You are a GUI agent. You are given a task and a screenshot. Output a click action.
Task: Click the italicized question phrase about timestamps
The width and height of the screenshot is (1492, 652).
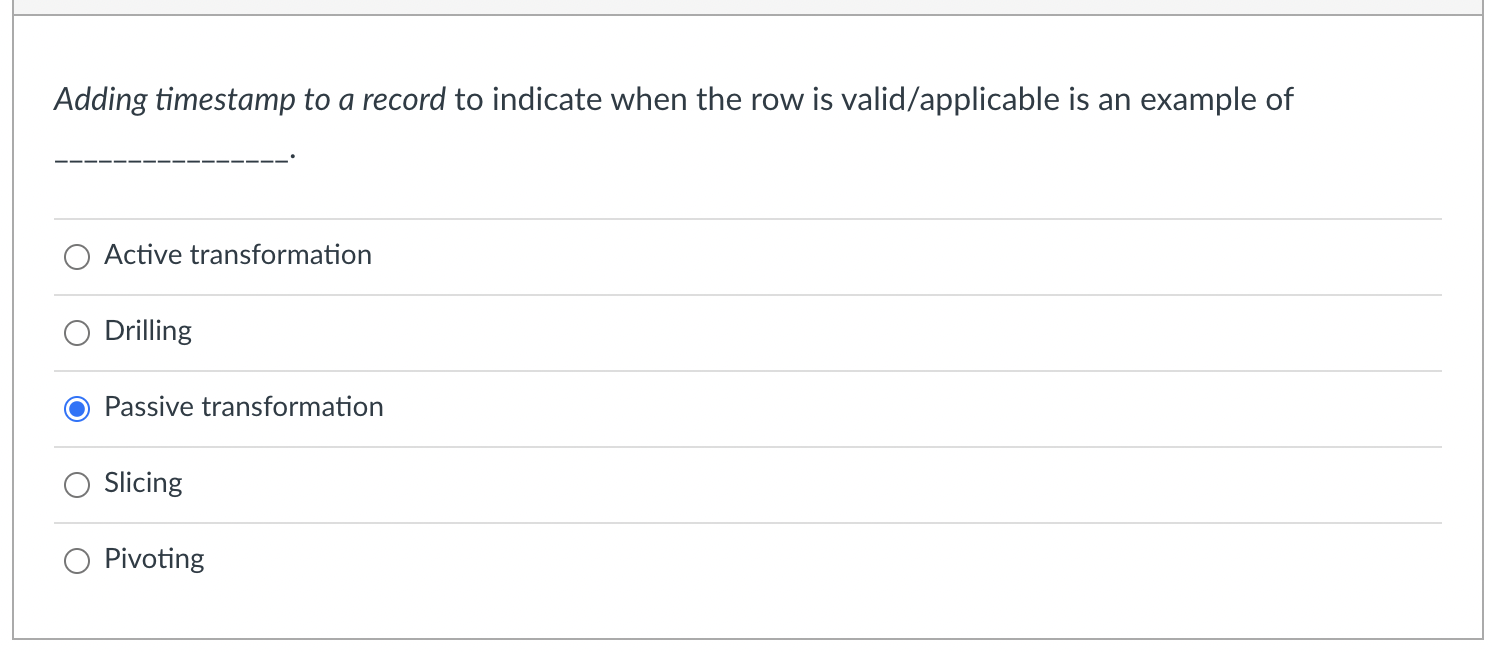click(249, 99)
